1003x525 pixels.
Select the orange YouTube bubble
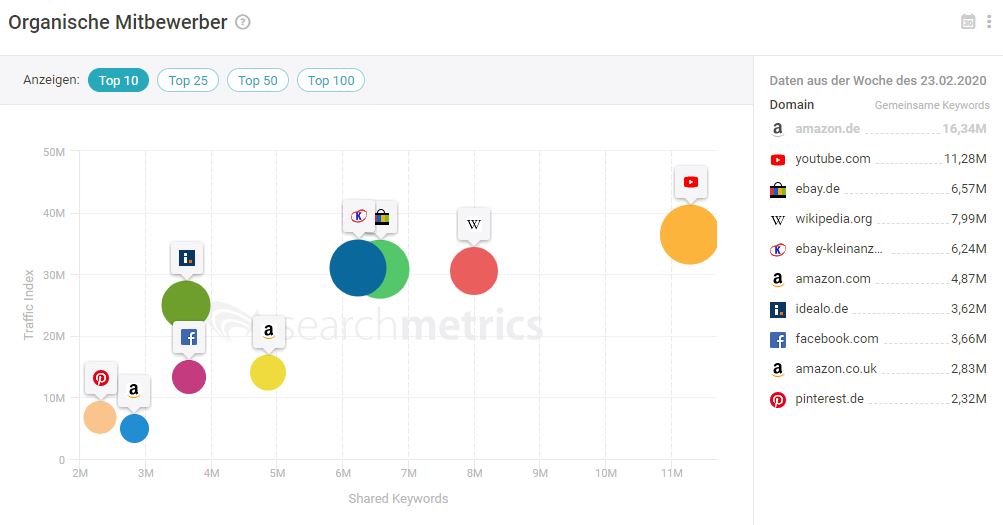(688, 235)
